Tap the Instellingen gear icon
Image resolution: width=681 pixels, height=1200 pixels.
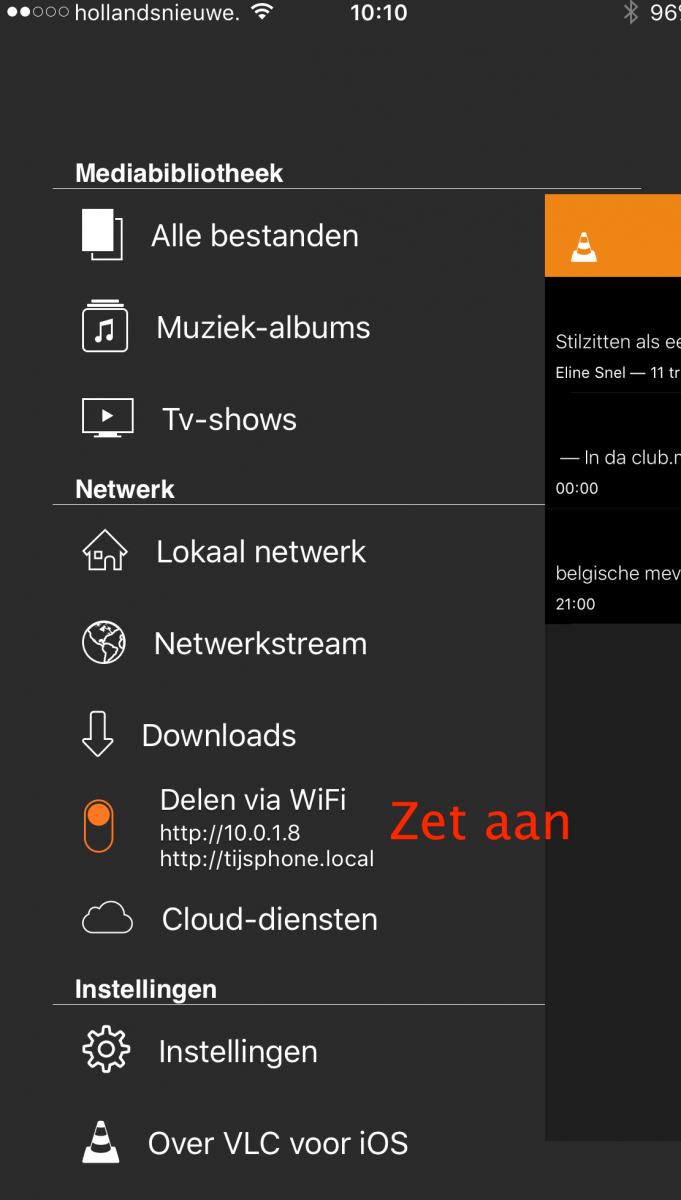[x=106, y=1050]
